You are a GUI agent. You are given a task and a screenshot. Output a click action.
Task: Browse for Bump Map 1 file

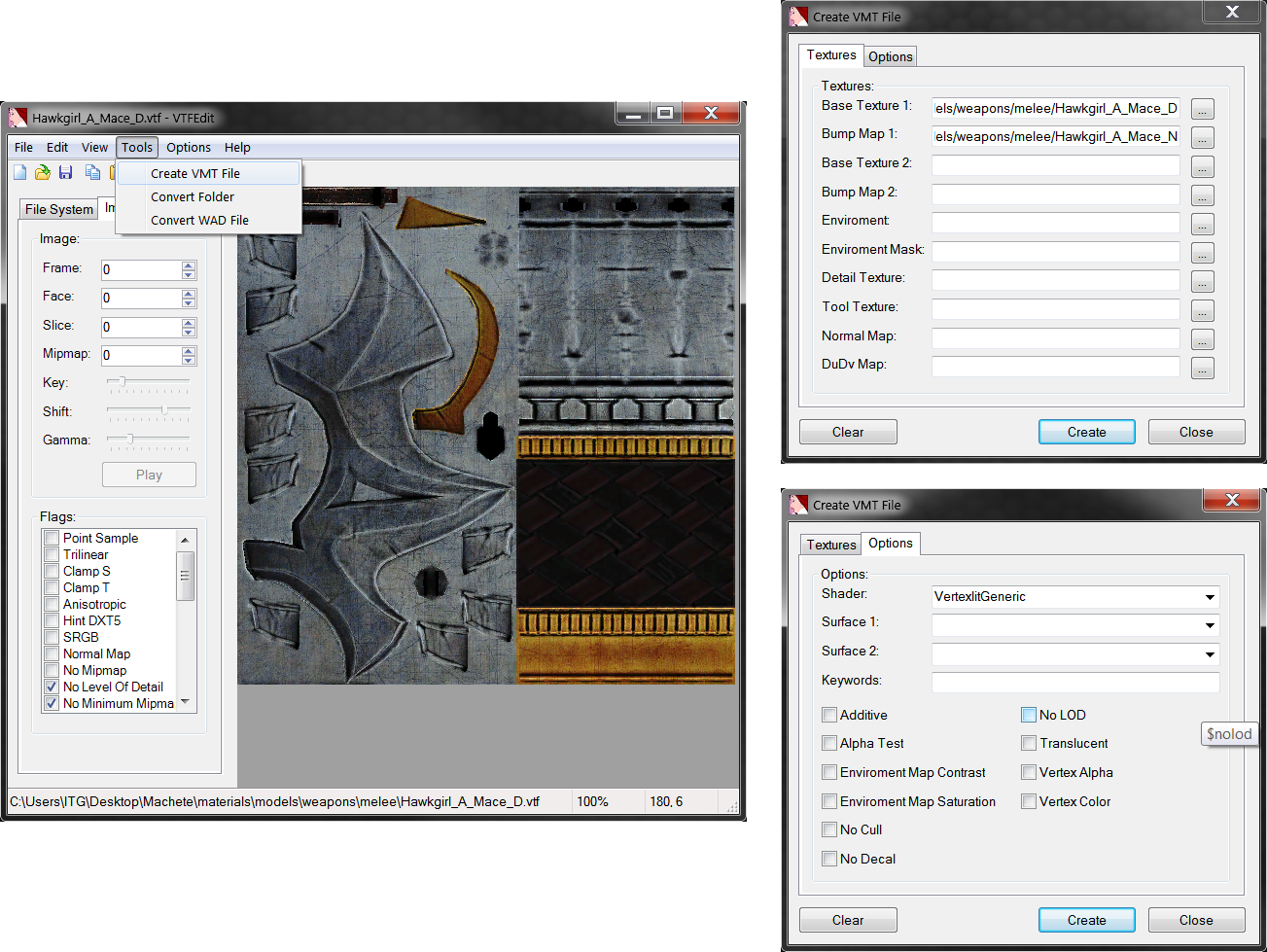pos(1203,138)
